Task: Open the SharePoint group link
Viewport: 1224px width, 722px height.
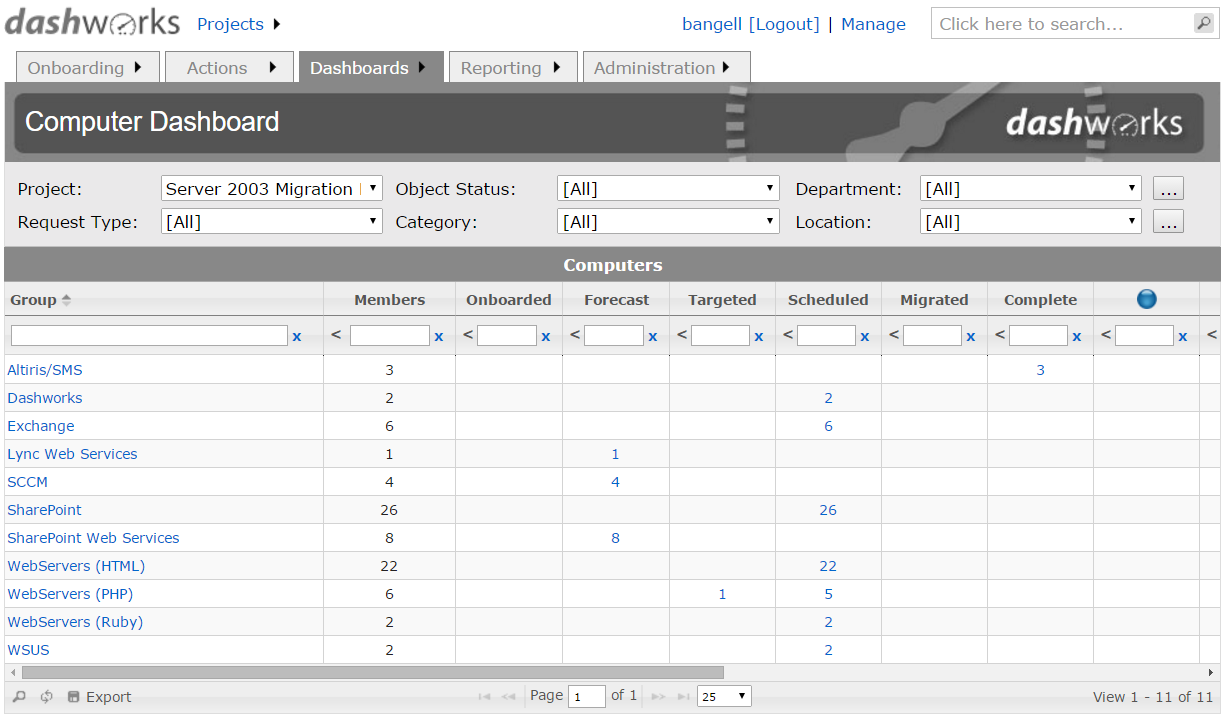Action: pyautogui.click(x=44, y=509)
